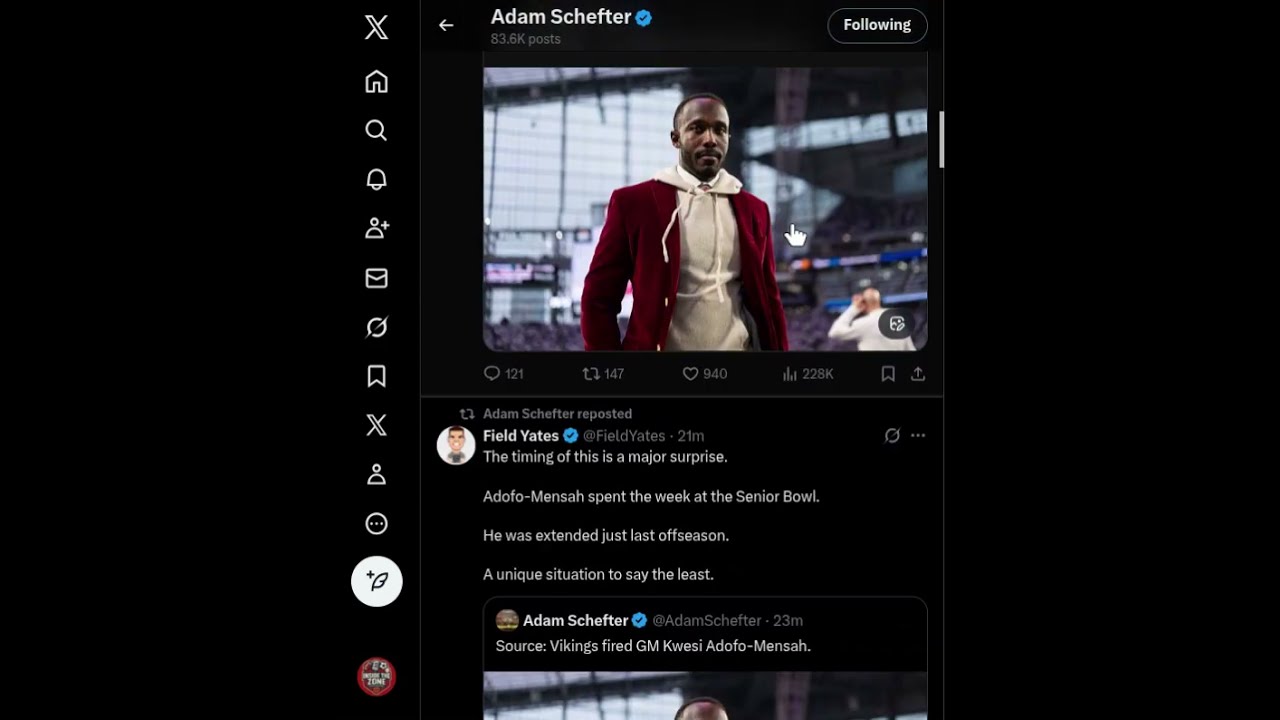The image size is (1280, 720).
Task: Click the compose post button
Action: coord(377,581)
